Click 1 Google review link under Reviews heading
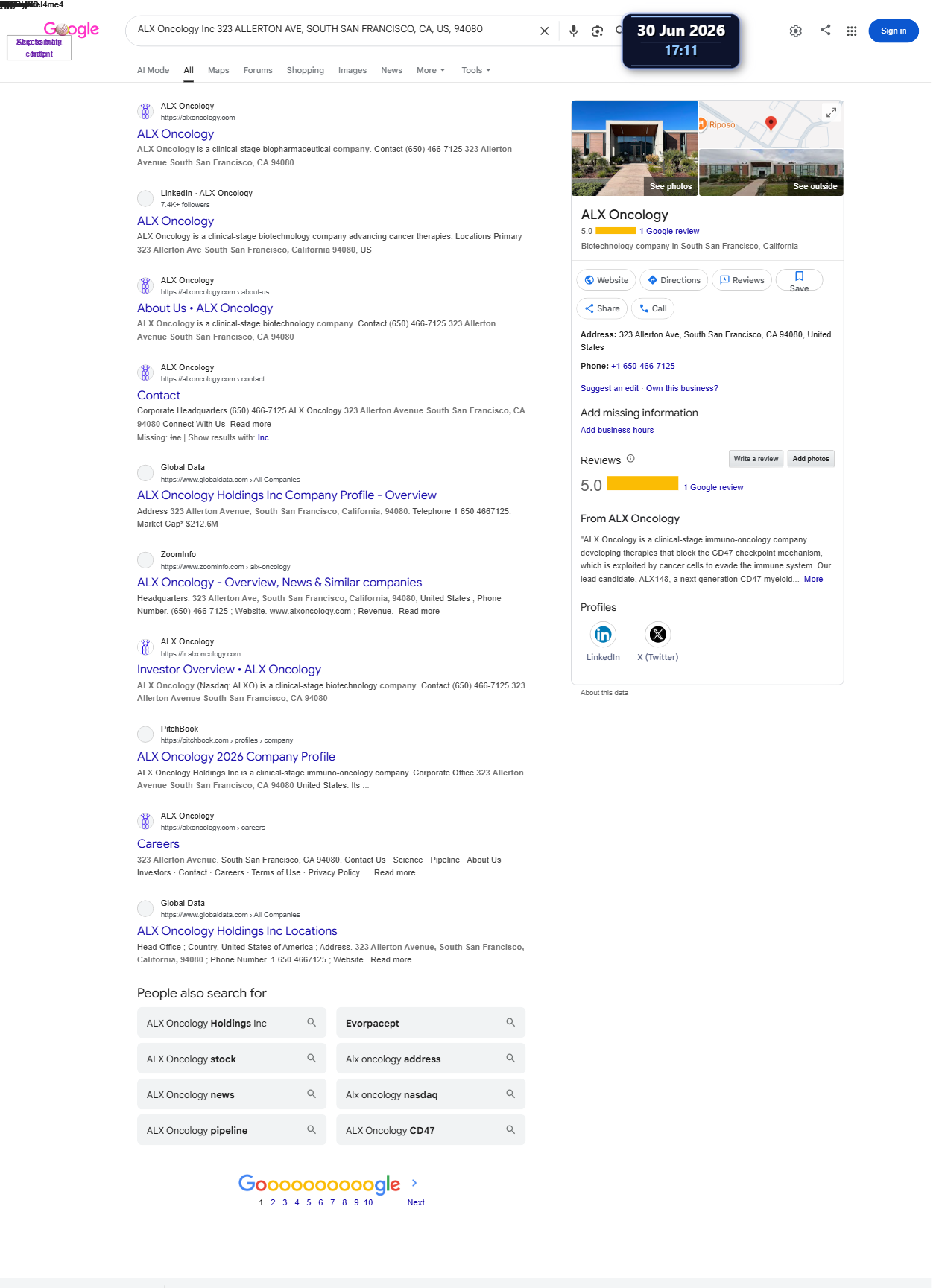The image size is (942, 1288). (713, 487)
